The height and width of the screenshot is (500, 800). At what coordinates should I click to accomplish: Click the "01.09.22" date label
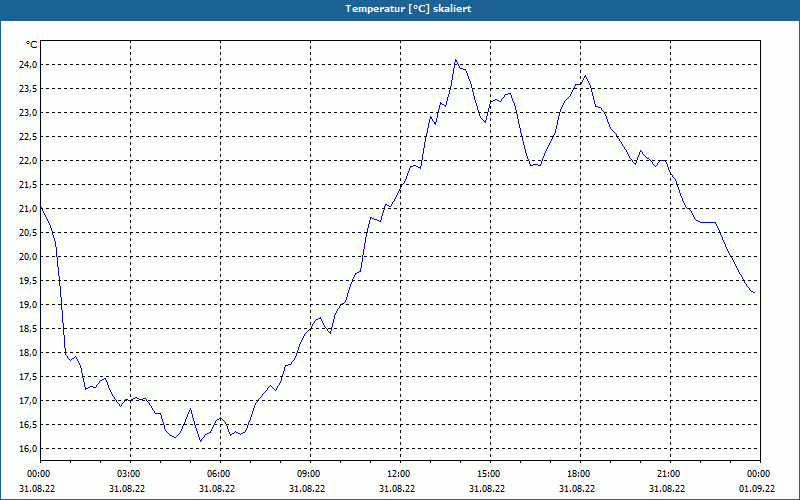[x=757, y=489]
